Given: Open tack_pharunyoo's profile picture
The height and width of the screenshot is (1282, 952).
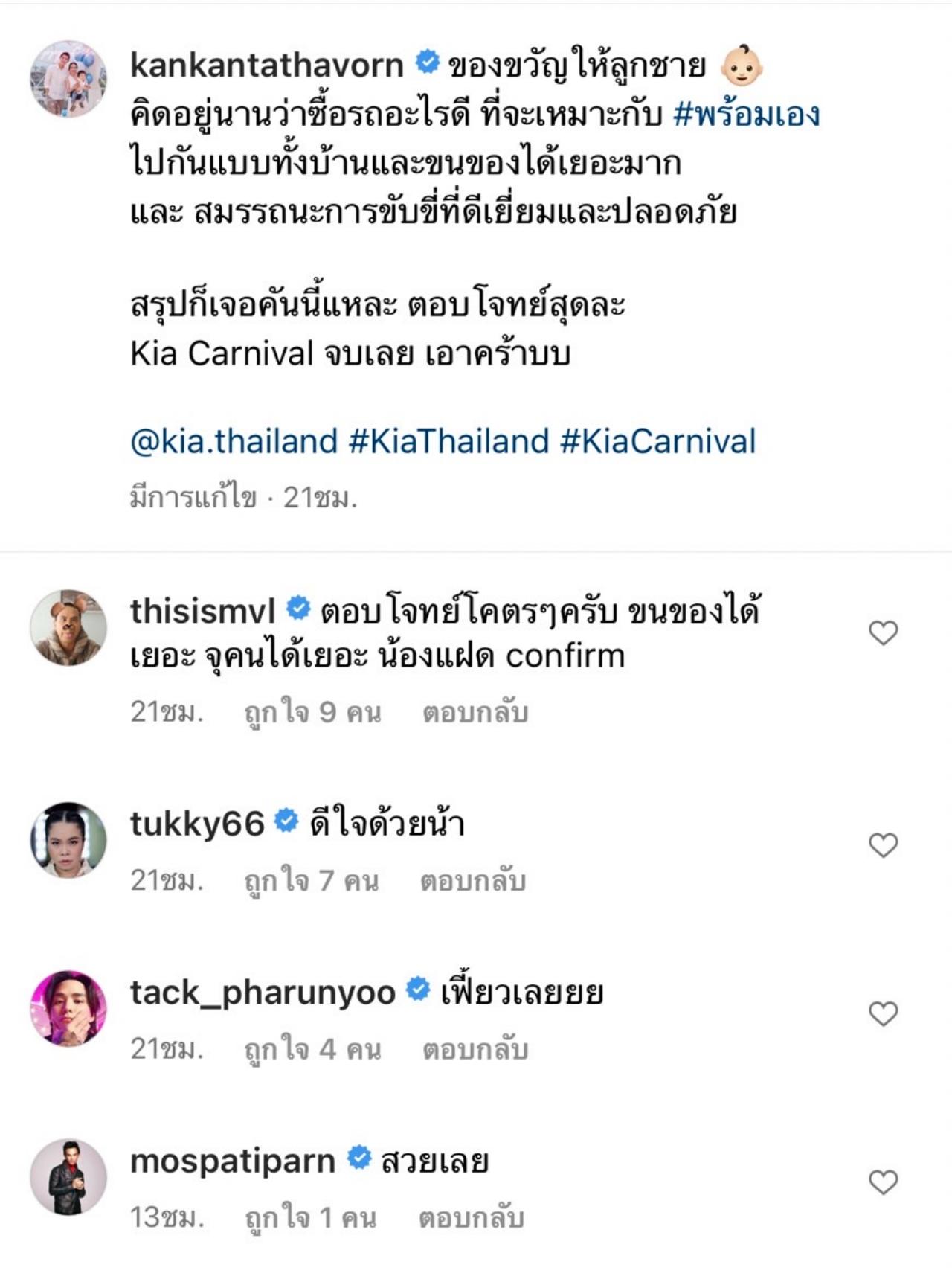Looking at the screenshot, I should click(x=68, y=1008).
